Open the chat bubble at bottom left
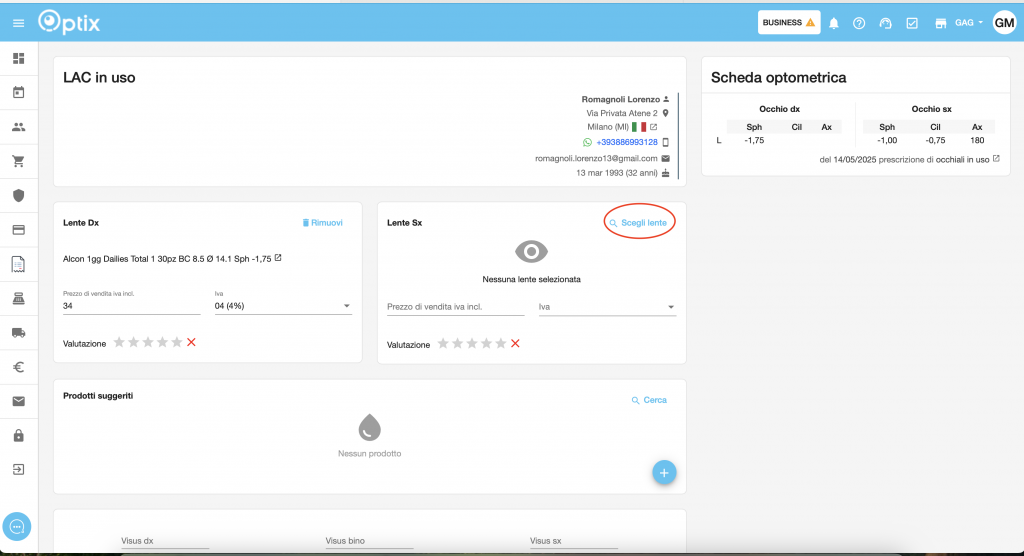This screenshot has width=1024, height=556. click(x=18, y=526)
